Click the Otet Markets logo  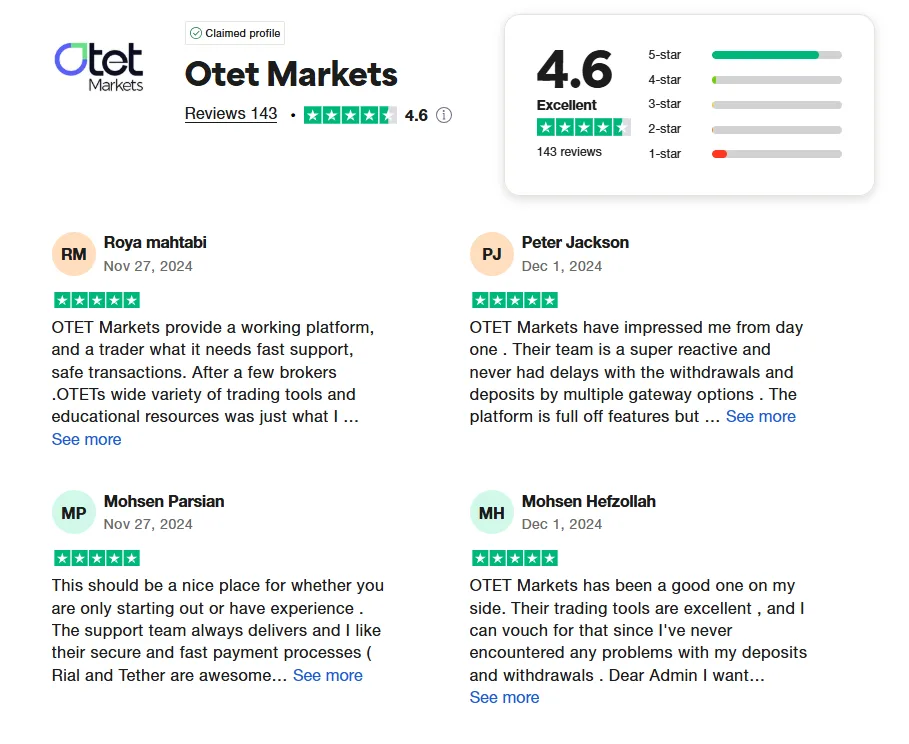click(x=99, y=66)
